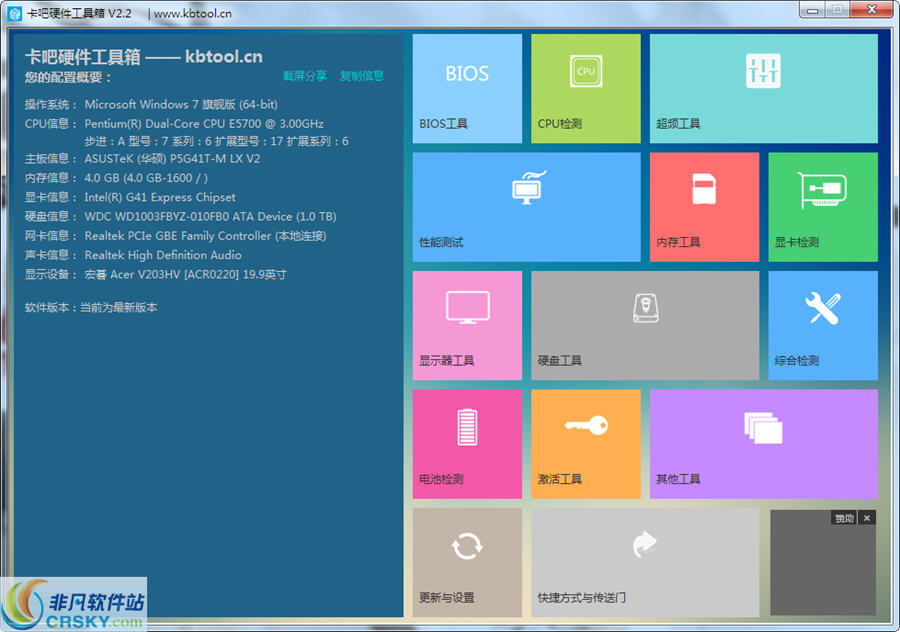Open the BIOS工具 (BIOS tools) tile

467,88
